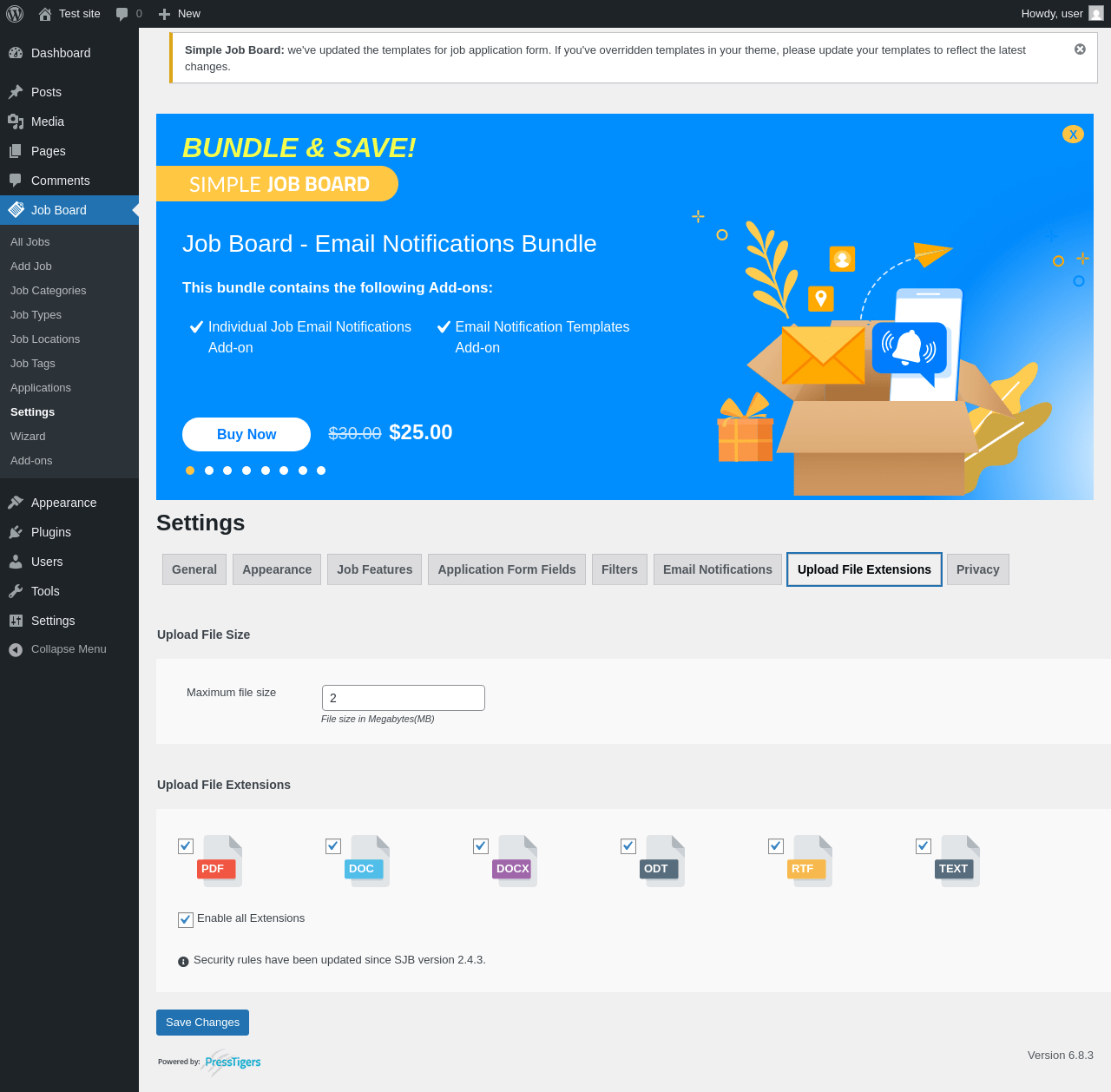Uncheck the RTF extension checkbox

[x=776, y=846]
